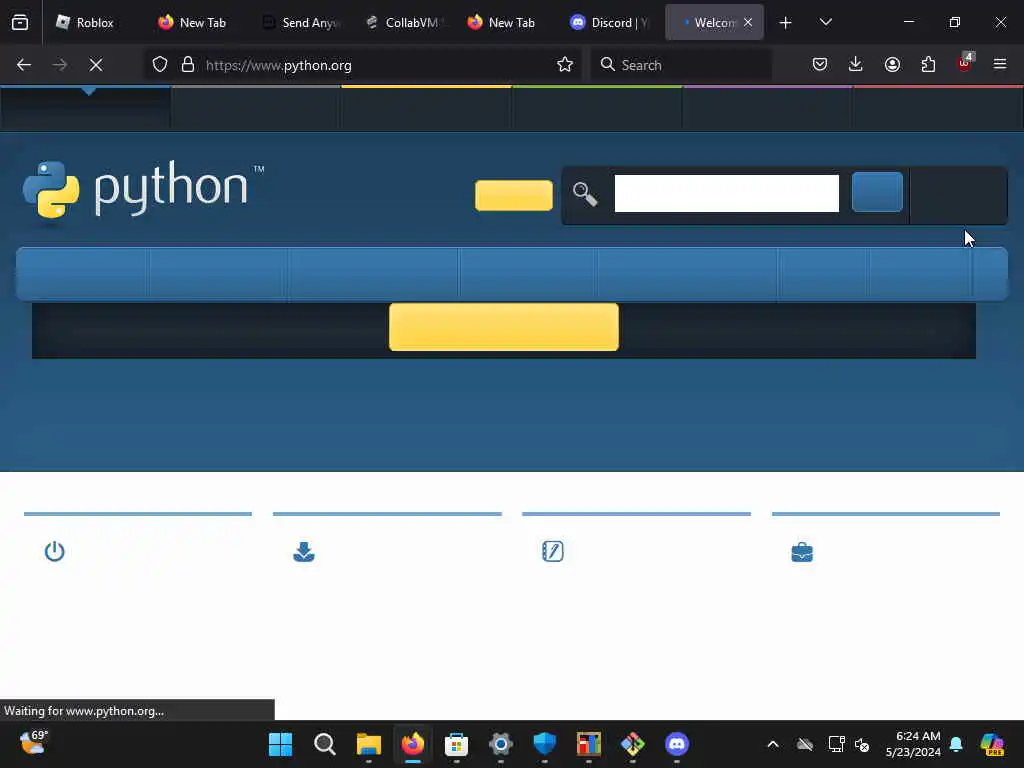
Task: Open Settings gear from the taskbar
Action: (x=501, y=744)
